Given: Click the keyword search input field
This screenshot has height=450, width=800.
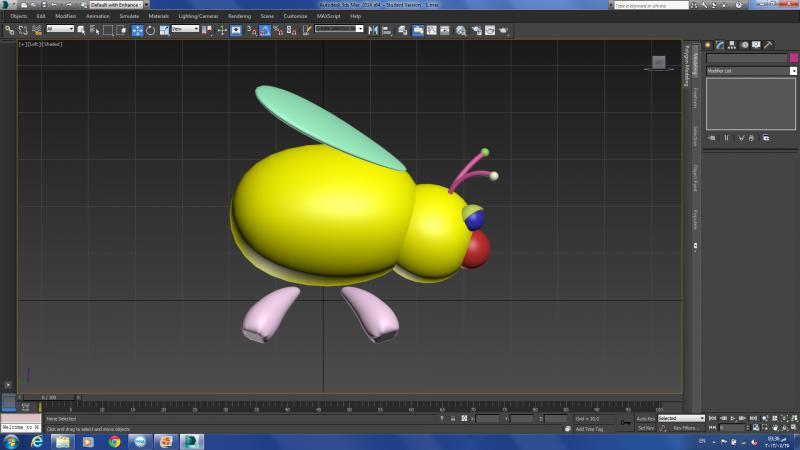Looking at the screenshot, I should pyautogui.click(x=651, y=5).
